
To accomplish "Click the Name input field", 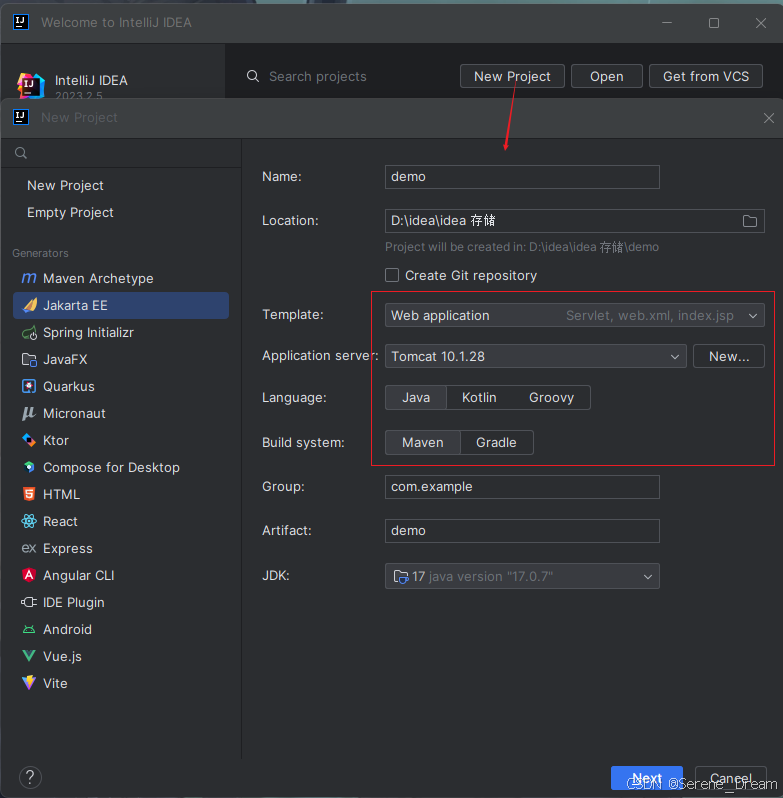I will click(x=522, y=177).
